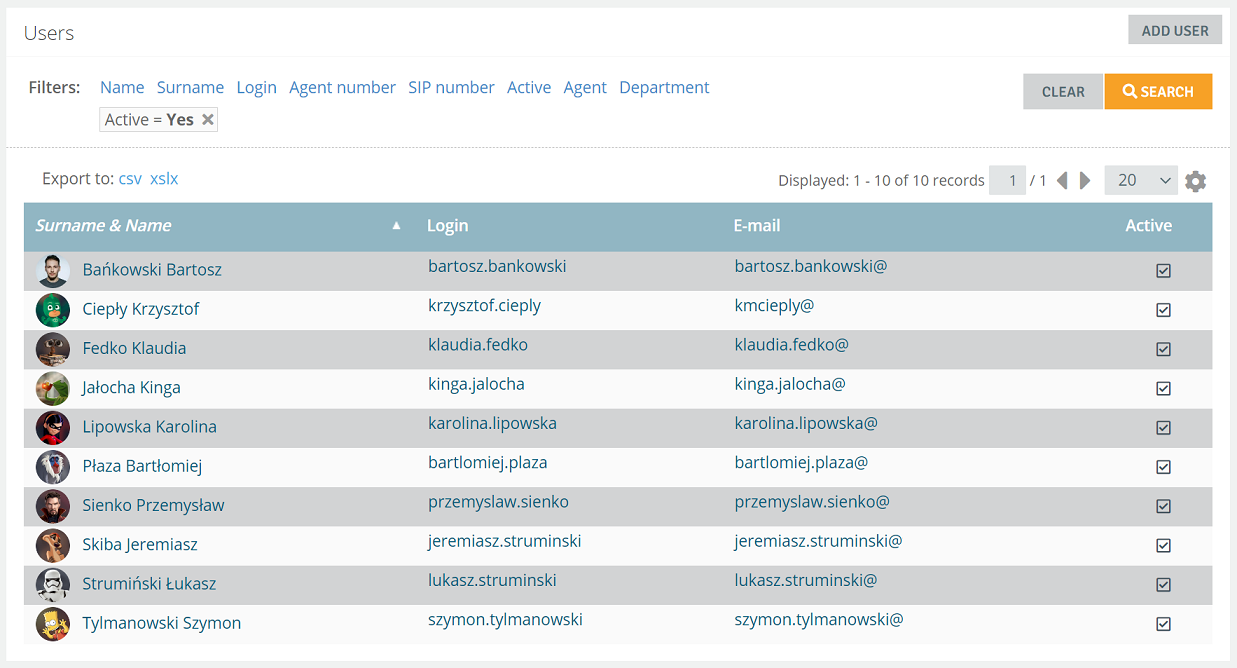Open user Ciepły Krzysztof
The height and width of the screenshot is (668, 1237).
click(141, 309)
